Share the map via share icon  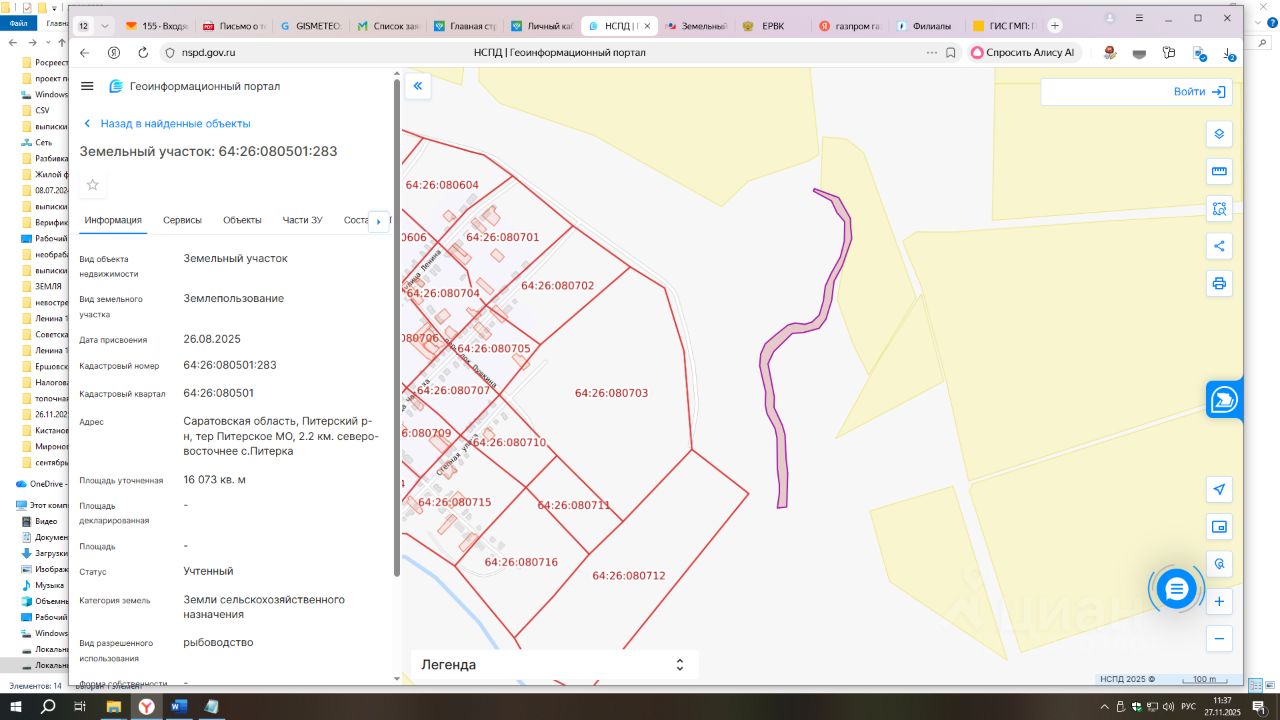pyautogui.click(x=1219, y=246)
